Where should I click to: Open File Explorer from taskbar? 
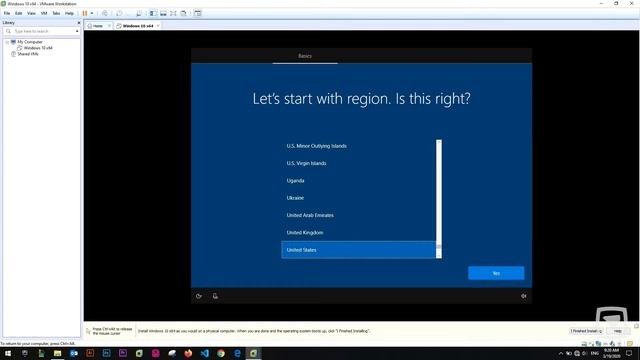tap(58, 353)
